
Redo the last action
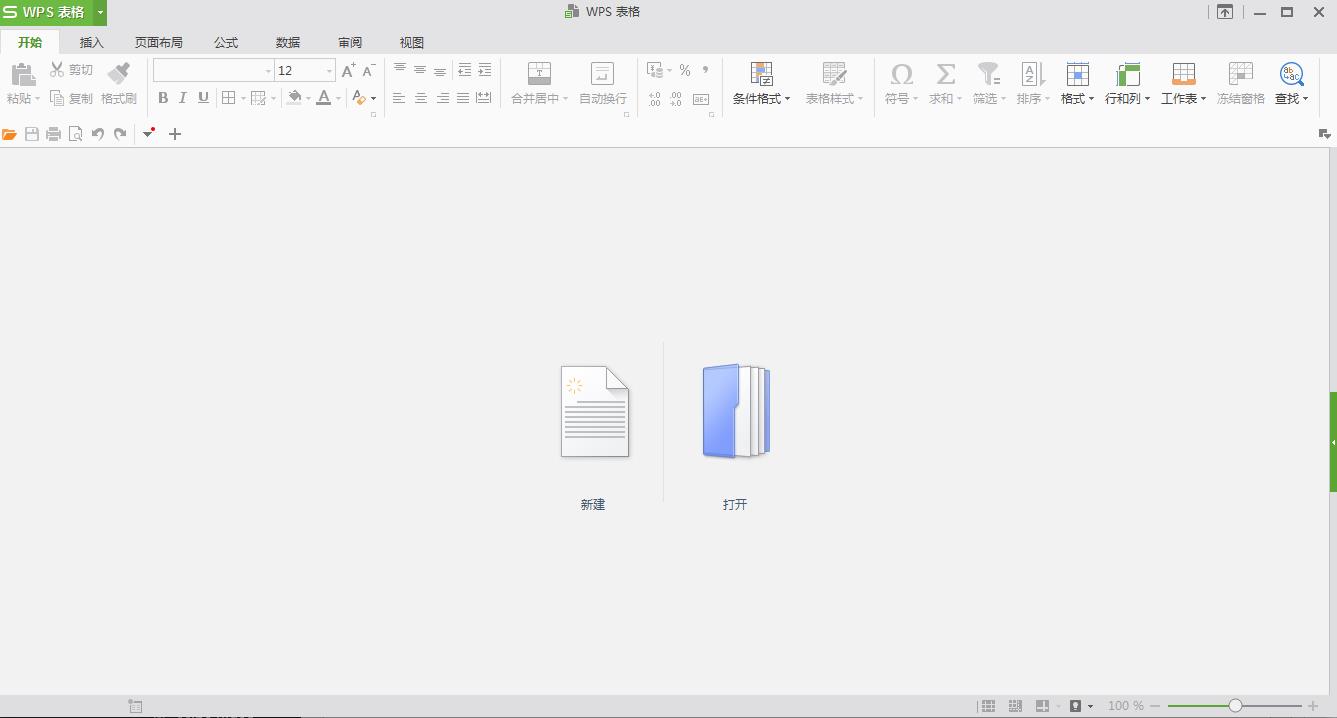click(x=120, y=134)
